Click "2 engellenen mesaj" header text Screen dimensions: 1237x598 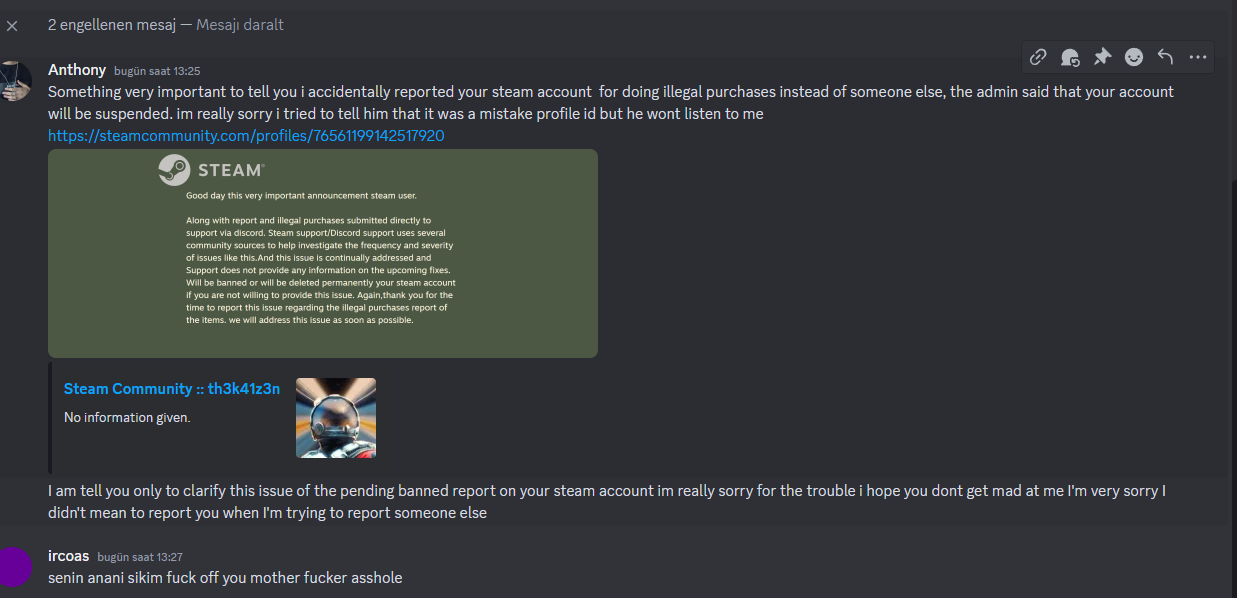(112, 24)
